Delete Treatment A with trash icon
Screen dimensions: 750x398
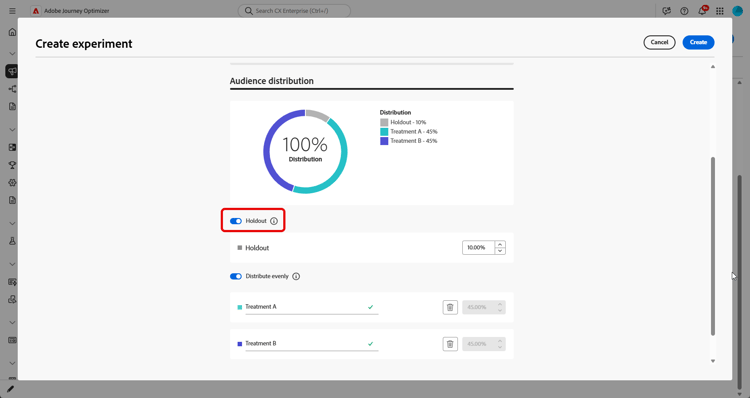(450, 307)
